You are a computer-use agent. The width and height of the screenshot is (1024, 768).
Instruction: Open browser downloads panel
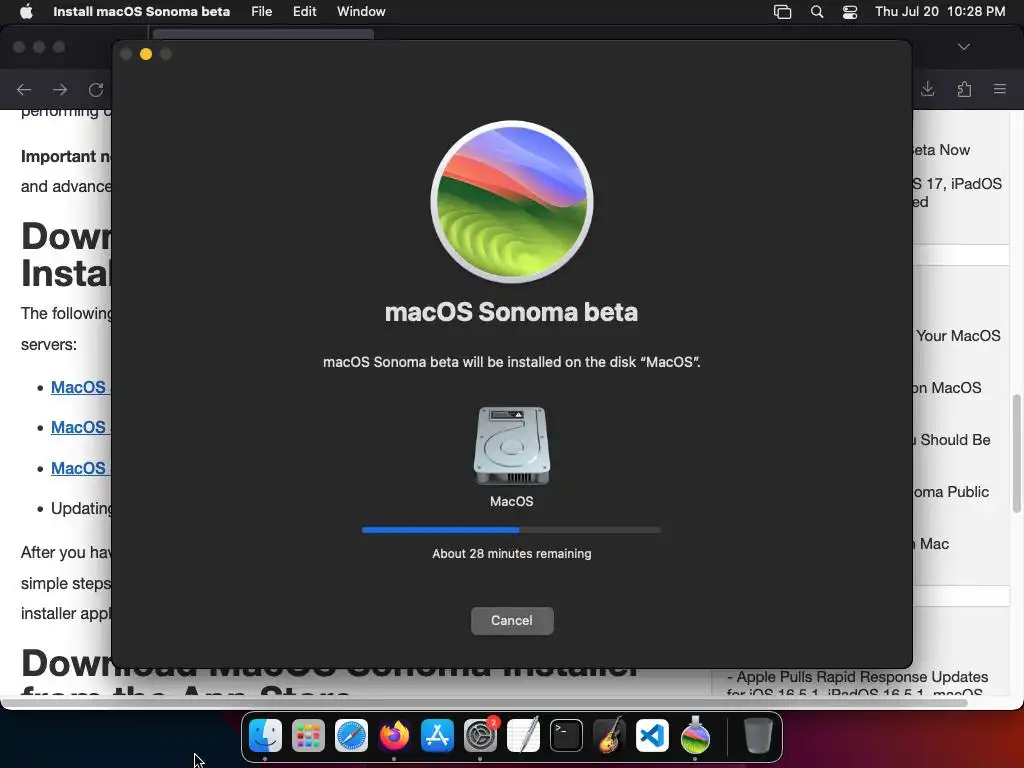click(x=927, y=89)
